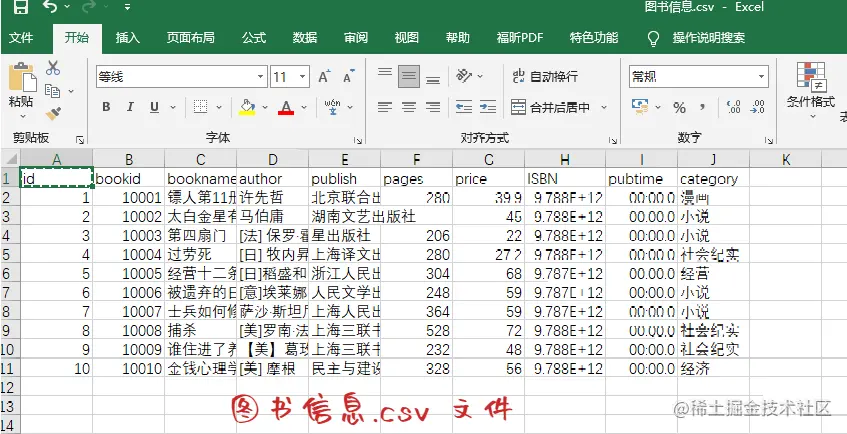
Task: Increase font size with larger A icon
Action: (x=324, y=77)
